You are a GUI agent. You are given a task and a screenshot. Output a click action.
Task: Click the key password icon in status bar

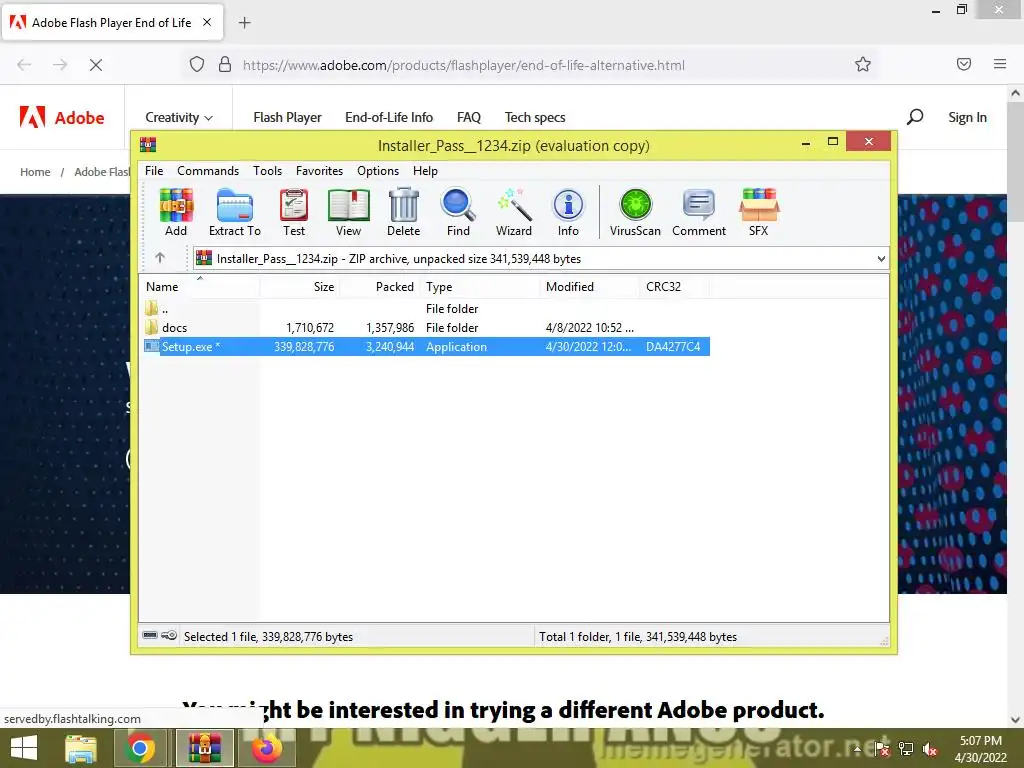click(x=169, y=635)
